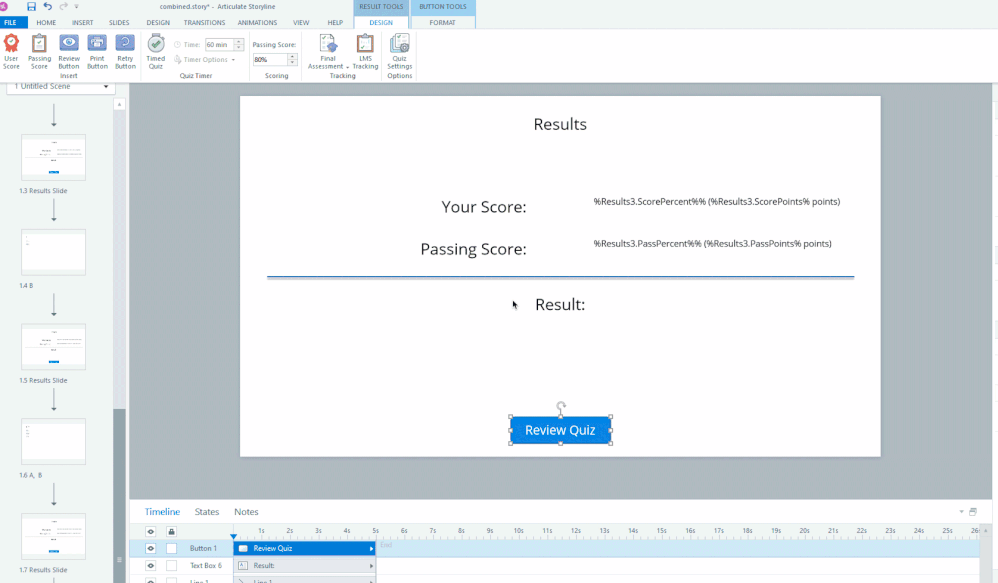Switch to the States tab
This screenshot has height=583, width=998.
(x=207, y=512)
